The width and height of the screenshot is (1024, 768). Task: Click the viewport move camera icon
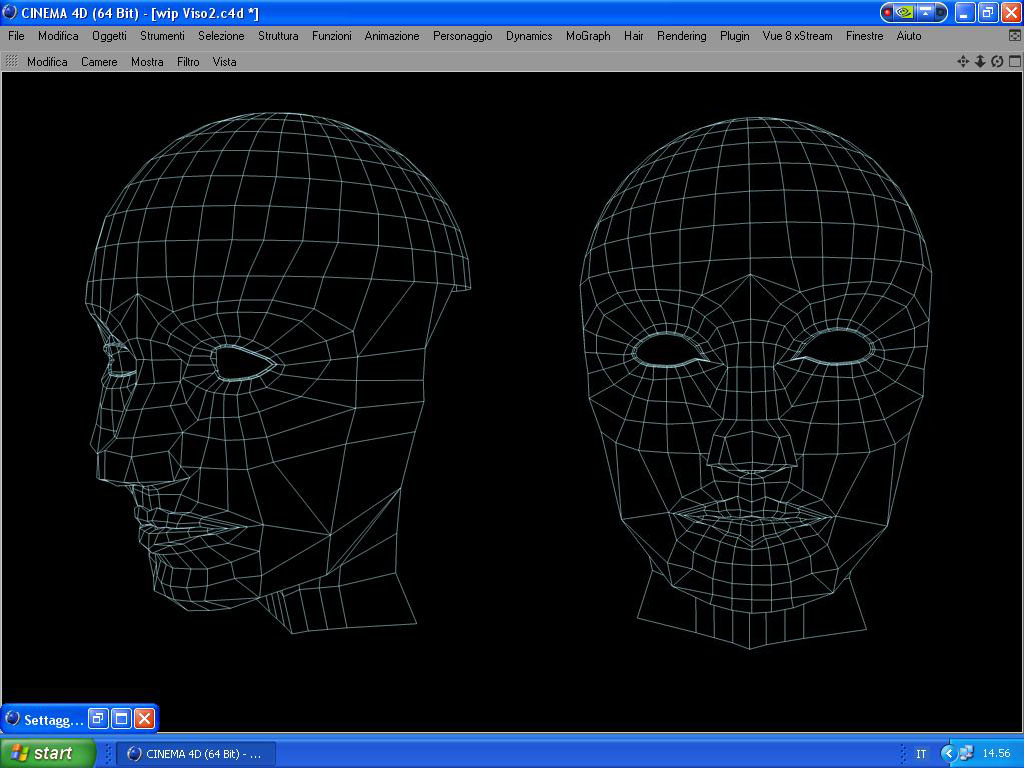[x=963, y=61]
